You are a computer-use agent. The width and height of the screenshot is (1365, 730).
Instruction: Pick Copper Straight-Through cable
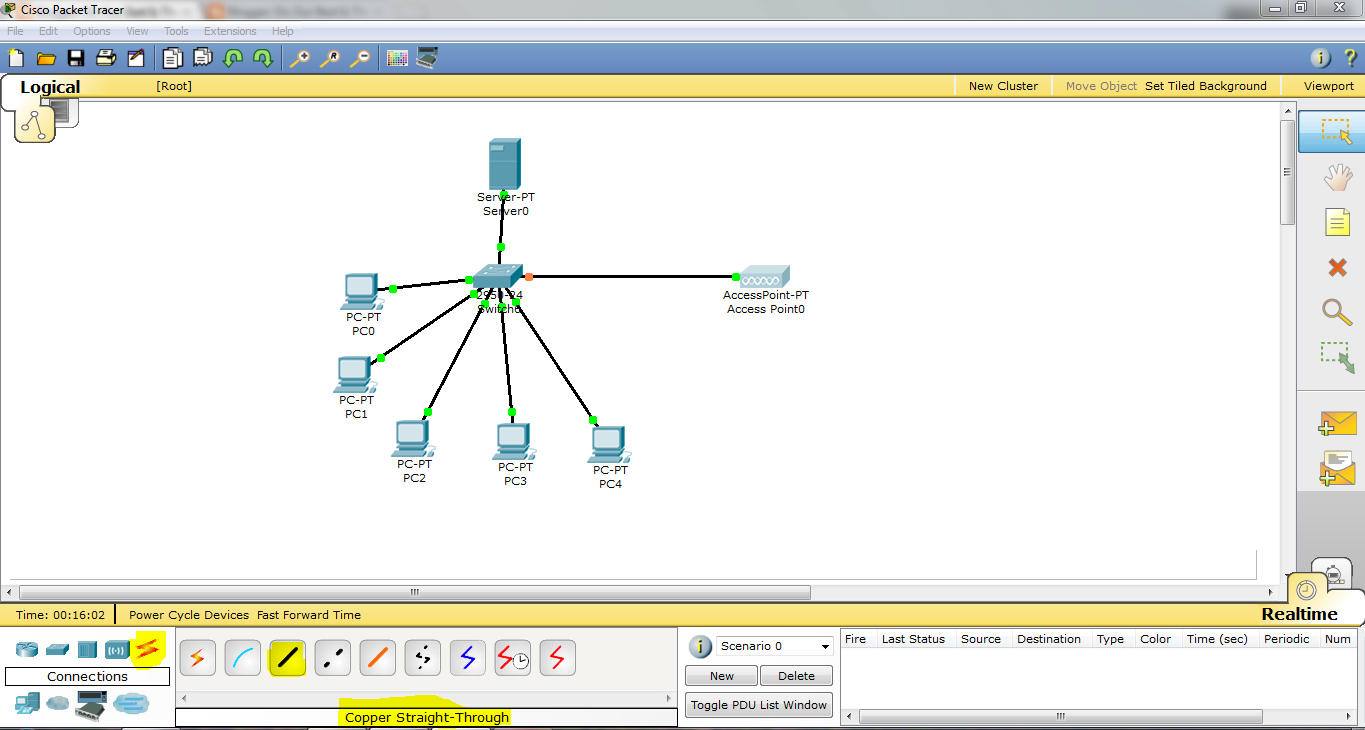[x=288, y=658]
